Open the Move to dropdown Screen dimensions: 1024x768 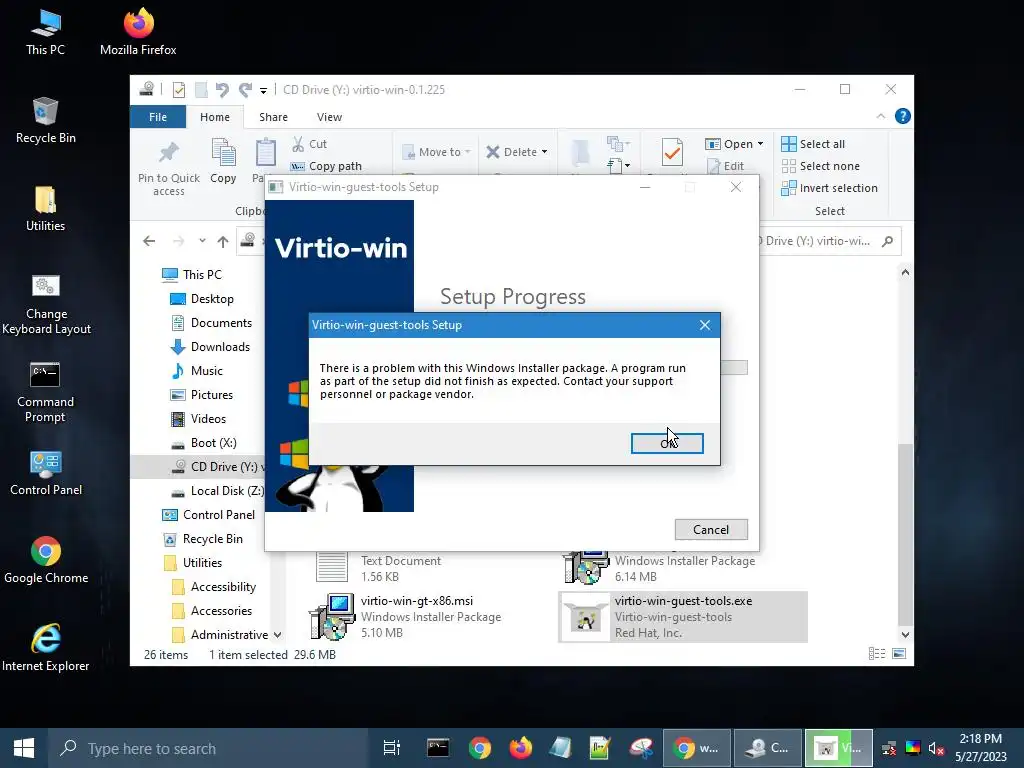tap(436, 152)
